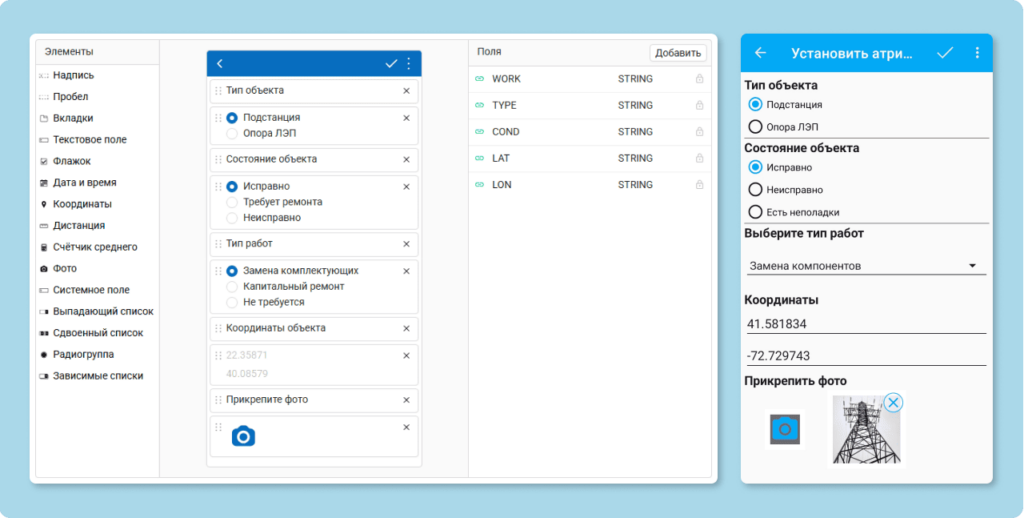Tap back arrow in mobile preview header
The width and height of the screenshot is (1024, 518).
point(760,53)
